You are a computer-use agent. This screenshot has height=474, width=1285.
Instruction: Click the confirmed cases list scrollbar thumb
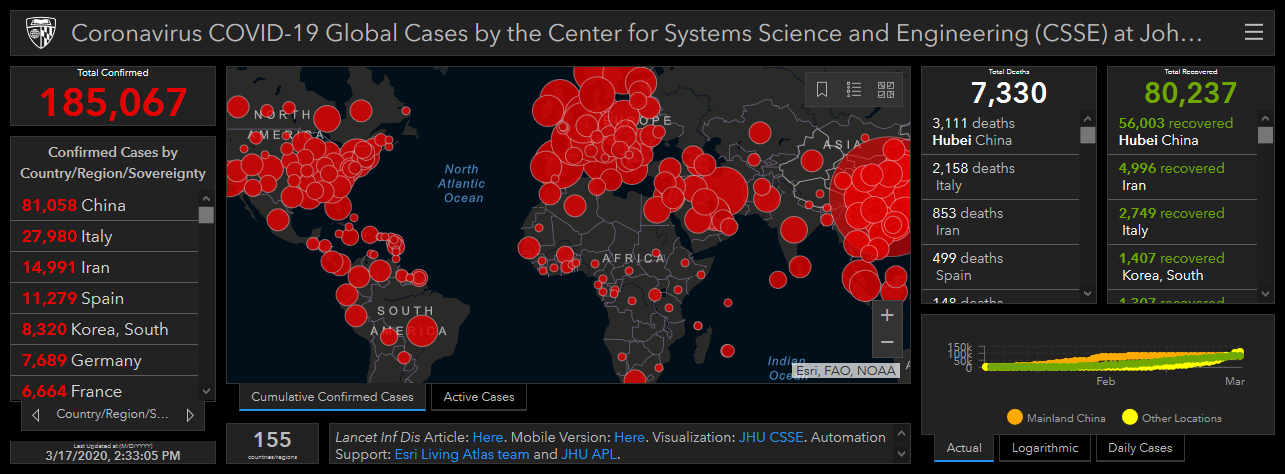click(206, 214)
